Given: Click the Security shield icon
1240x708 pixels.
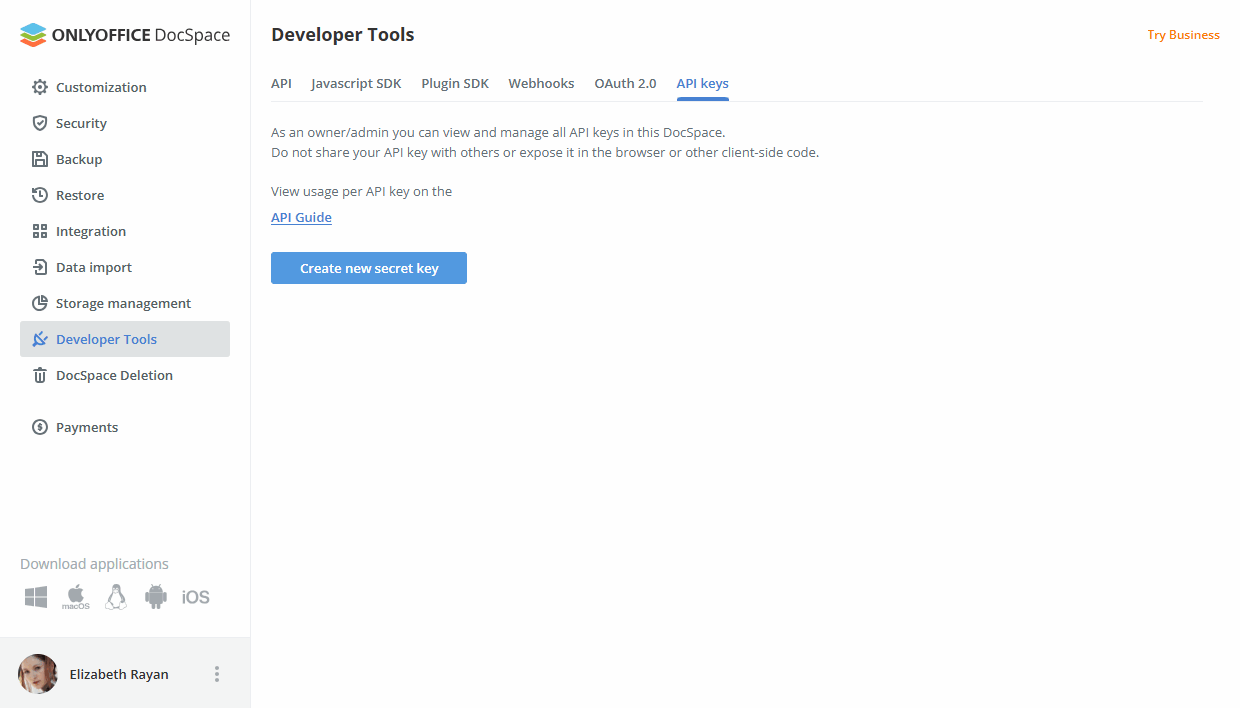Looking at the screenshot, I should (40, 123).
